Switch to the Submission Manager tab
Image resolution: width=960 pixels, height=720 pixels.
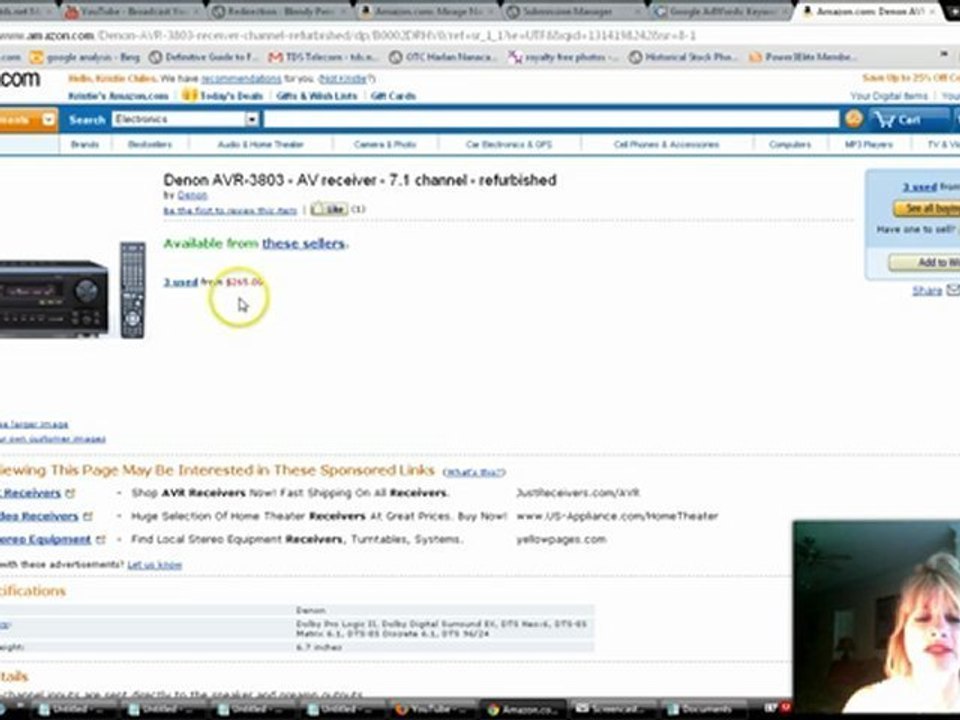coord(575,12)
